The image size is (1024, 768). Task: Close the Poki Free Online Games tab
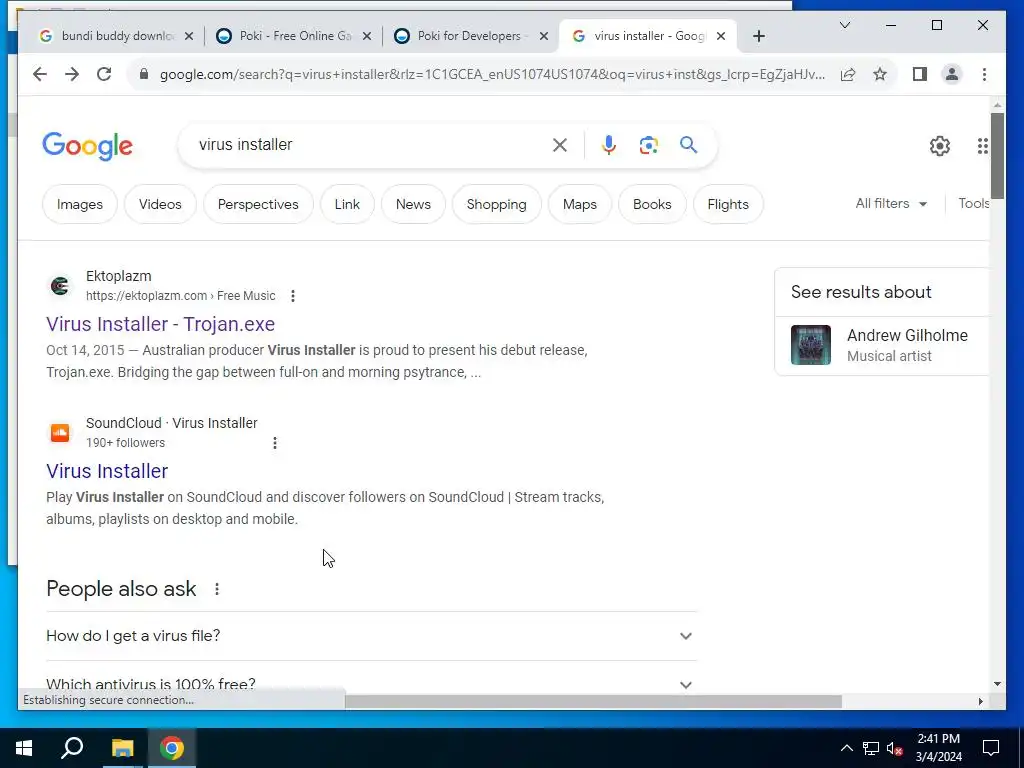pyautogui.click(x=367, y=37)
